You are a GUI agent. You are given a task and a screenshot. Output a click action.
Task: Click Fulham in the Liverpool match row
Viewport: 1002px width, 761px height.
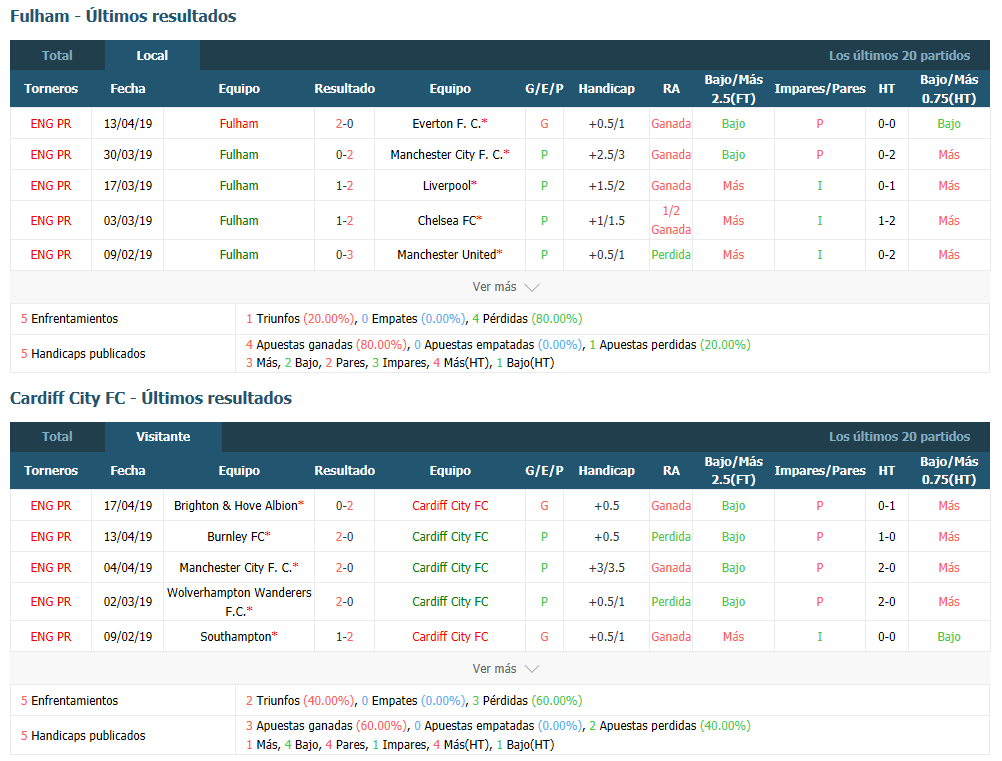coord(239,185)
